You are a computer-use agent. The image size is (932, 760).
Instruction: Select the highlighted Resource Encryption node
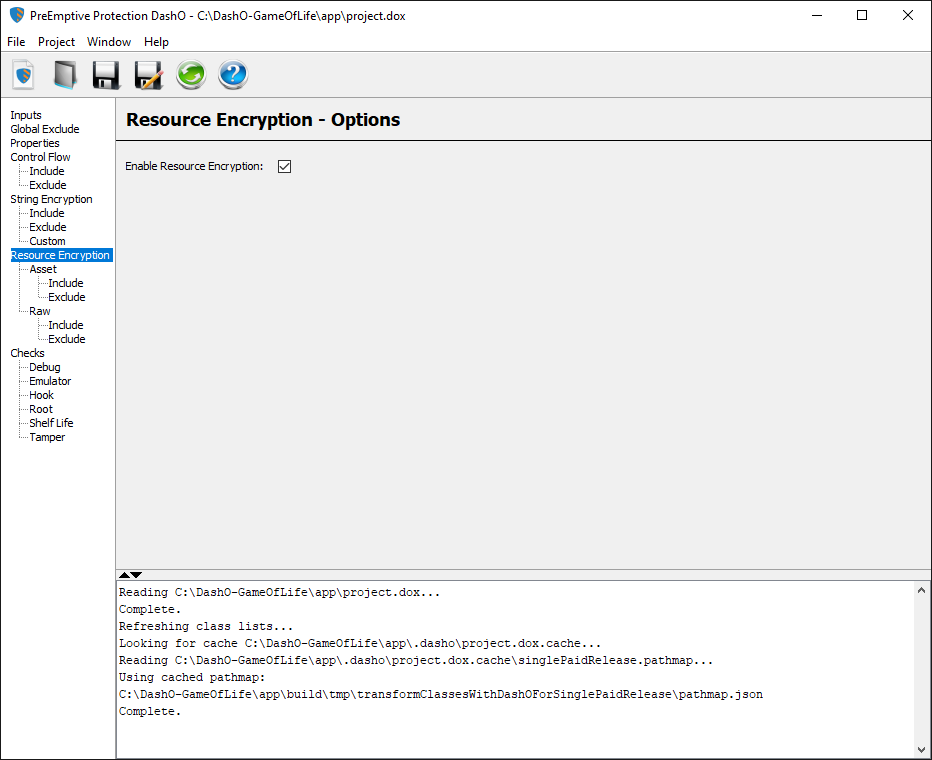pos(61,255)
